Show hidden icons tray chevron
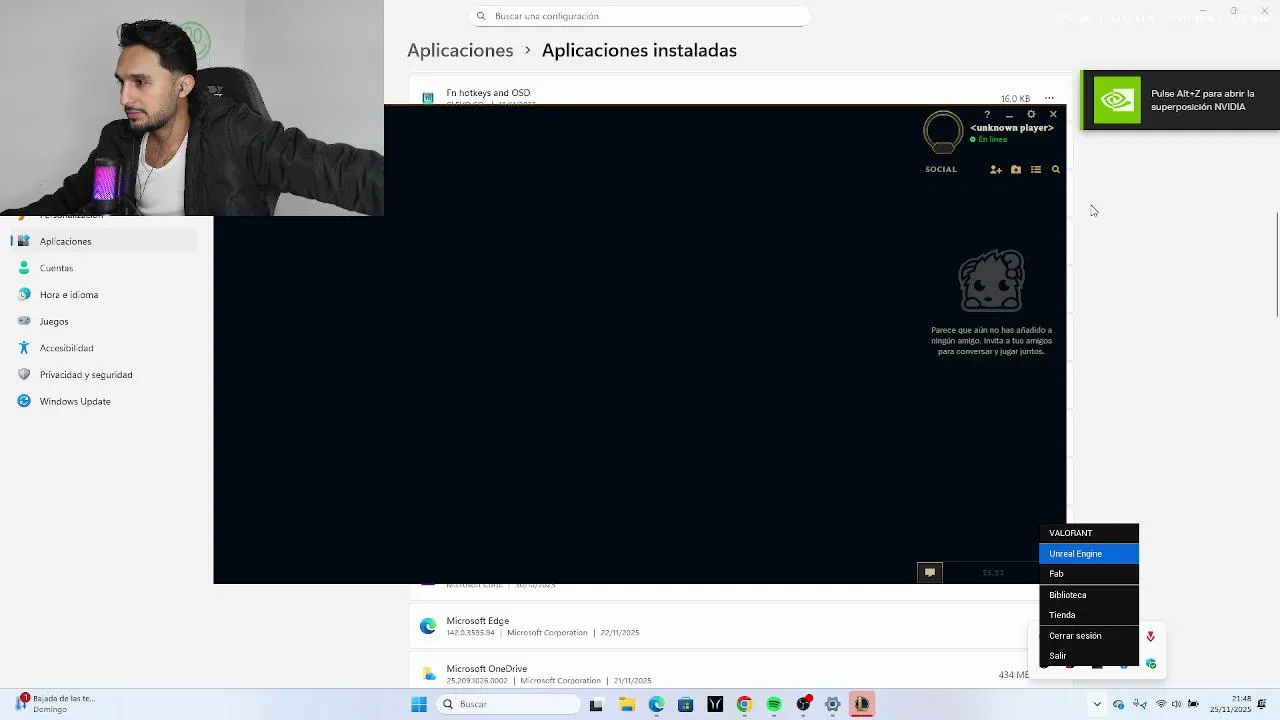This screenshot has width=1280, height=720. [x=1097, y=704]
